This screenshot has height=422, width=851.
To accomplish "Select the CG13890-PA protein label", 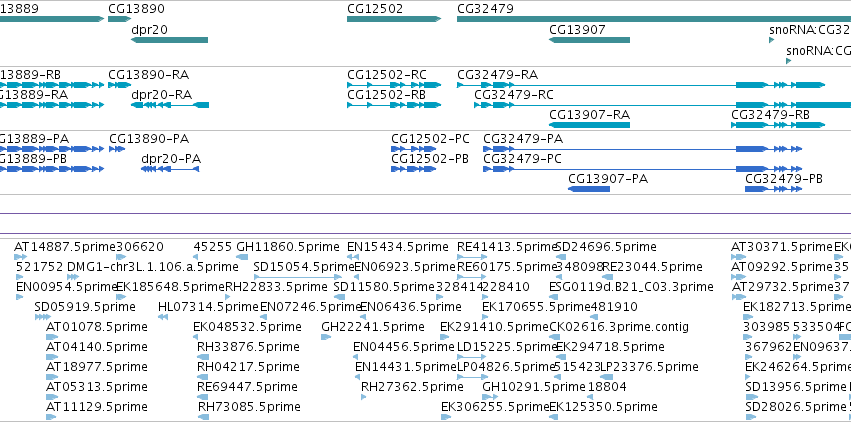I will 149,139.
